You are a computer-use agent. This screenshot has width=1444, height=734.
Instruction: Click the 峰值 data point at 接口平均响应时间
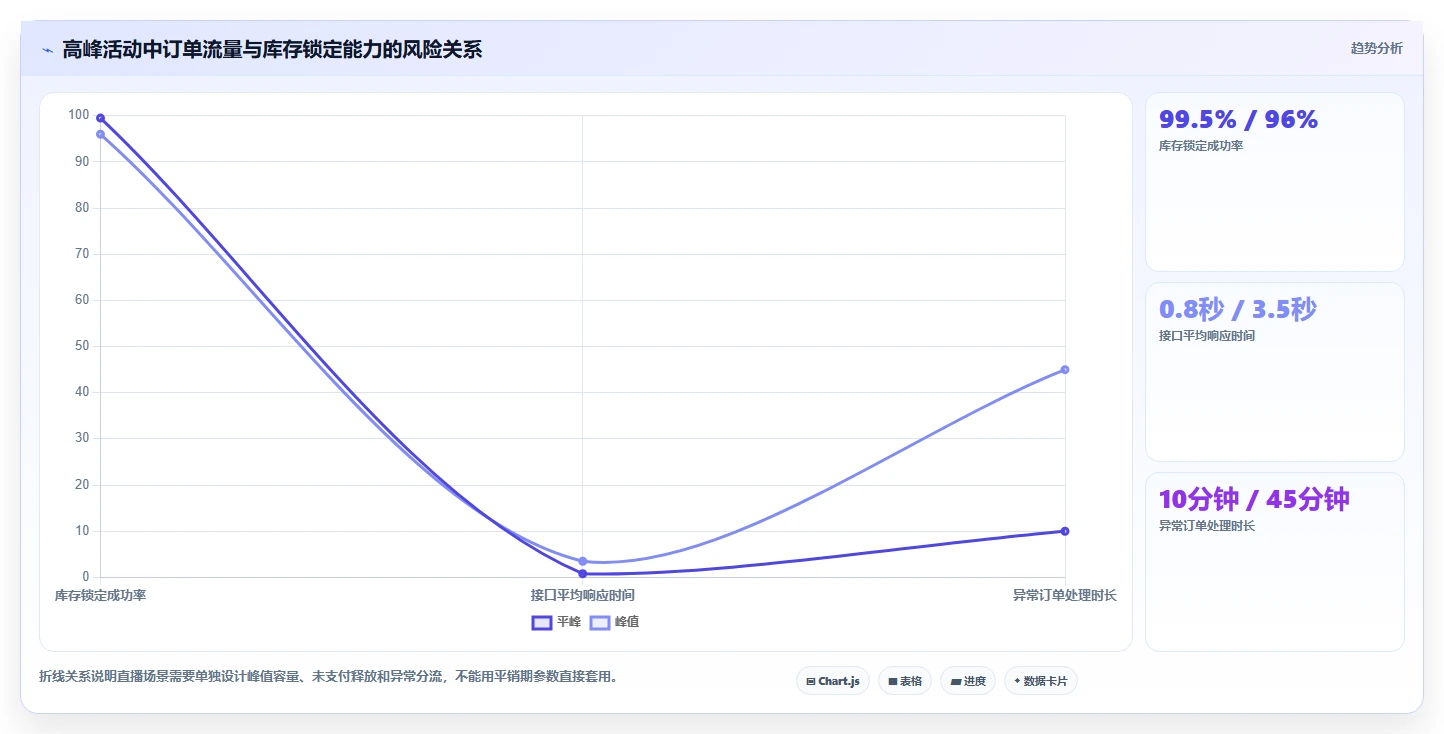pos(583,561)
